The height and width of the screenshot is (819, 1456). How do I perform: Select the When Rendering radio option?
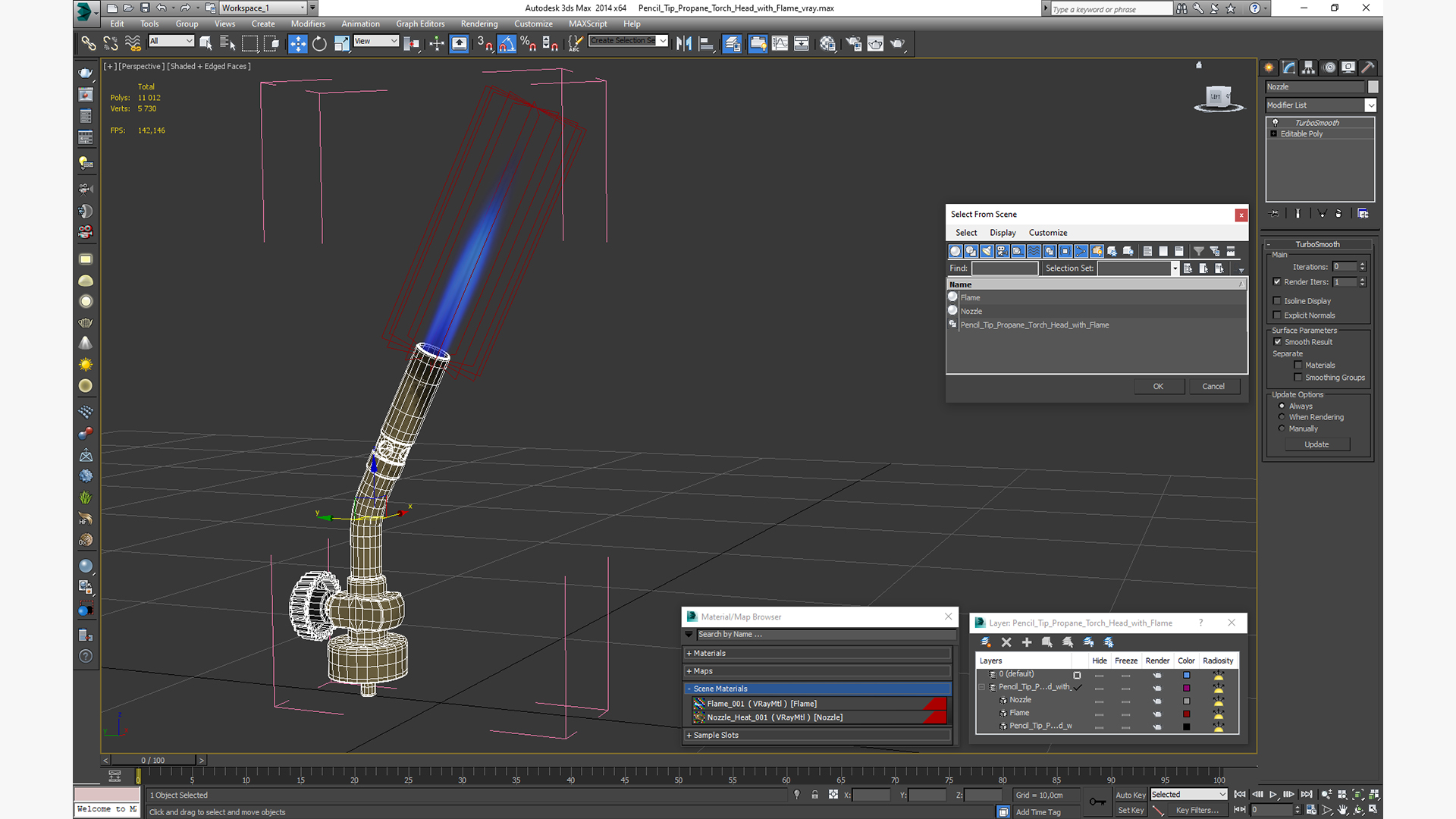pos(1282,417)
